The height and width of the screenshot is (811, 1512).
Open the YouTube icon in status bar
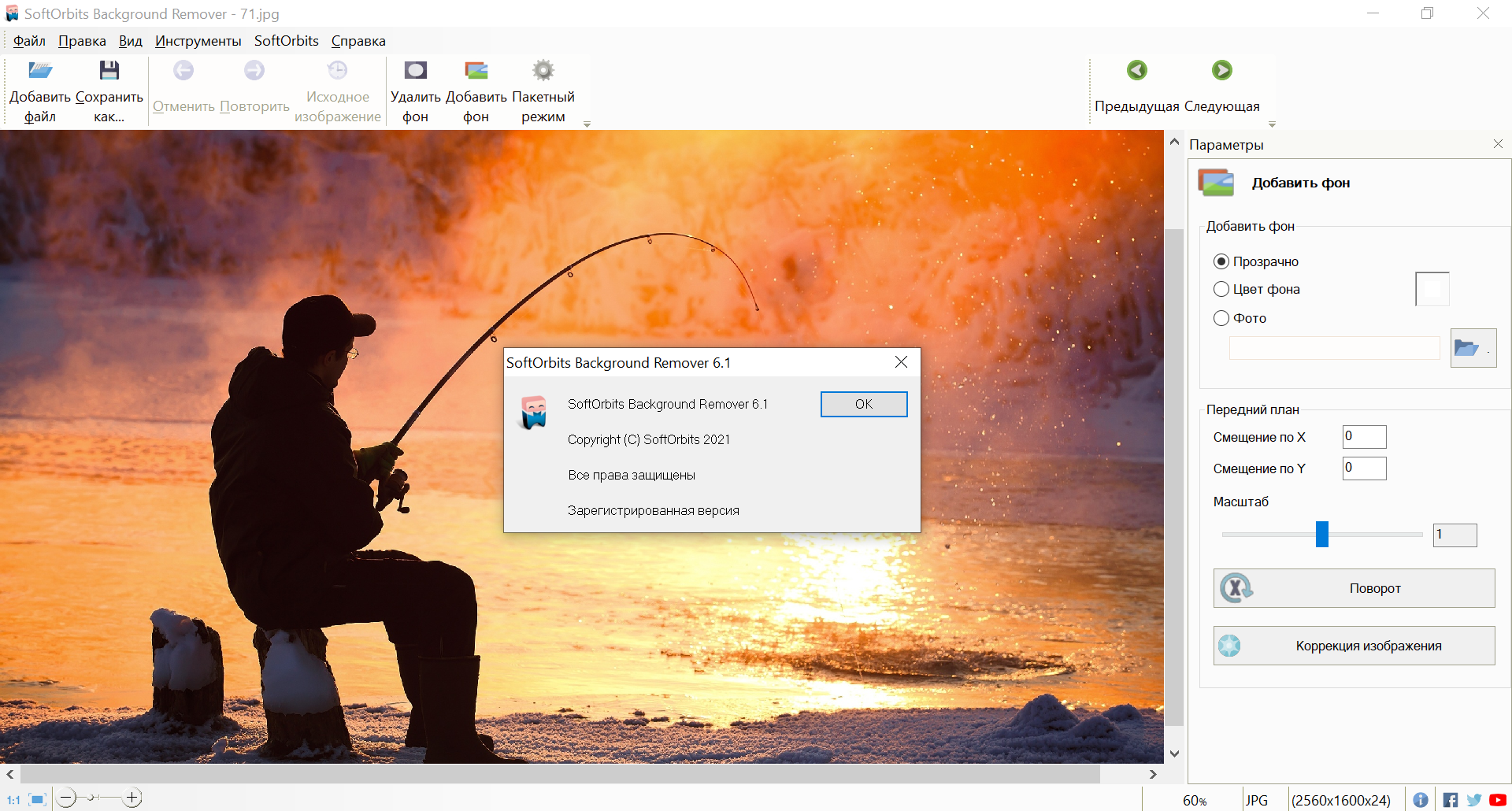tap(1498, 800)
